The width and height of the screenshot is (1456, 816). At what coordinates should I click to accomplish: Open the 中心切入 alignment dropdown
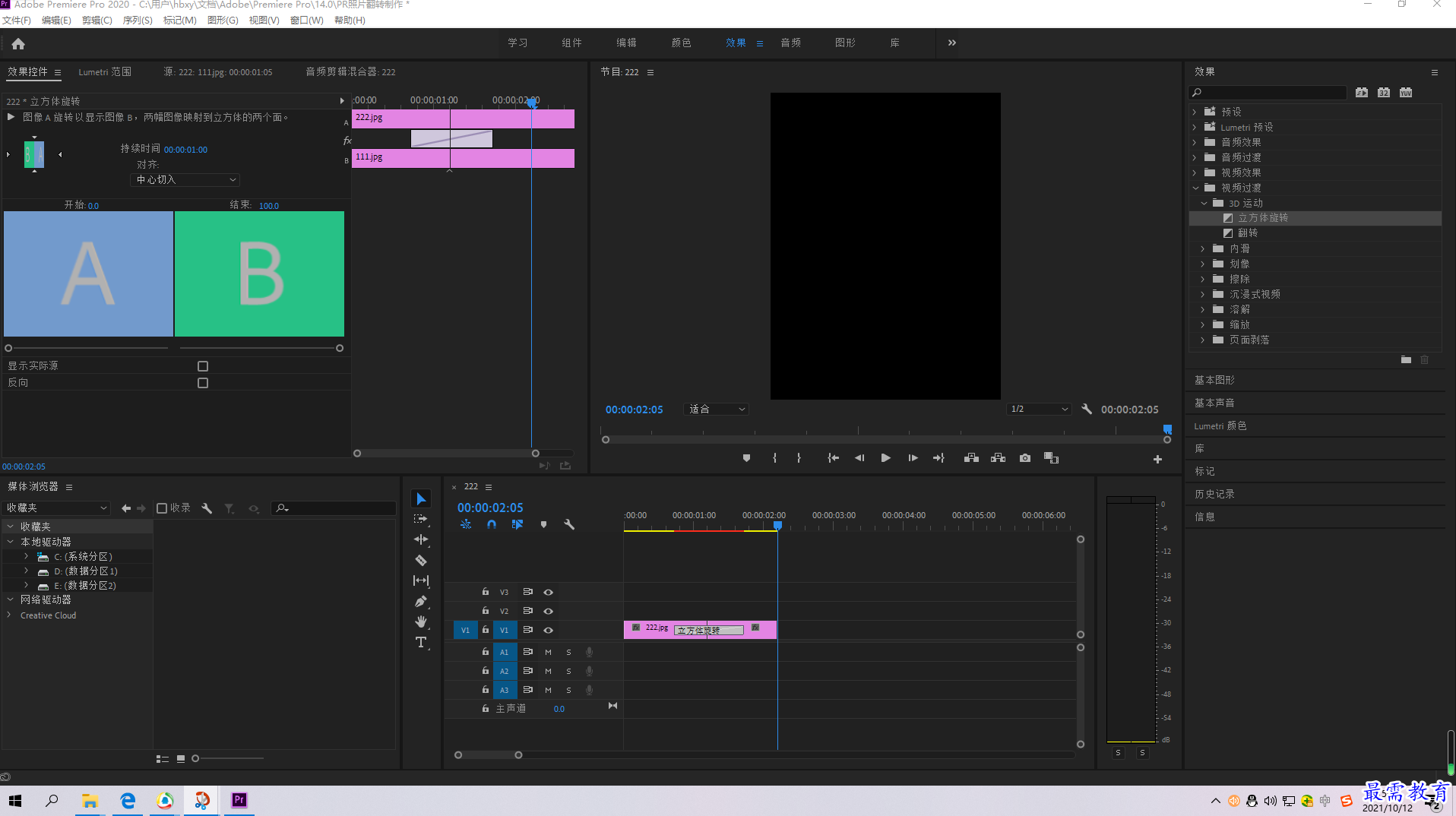[185, 180]
